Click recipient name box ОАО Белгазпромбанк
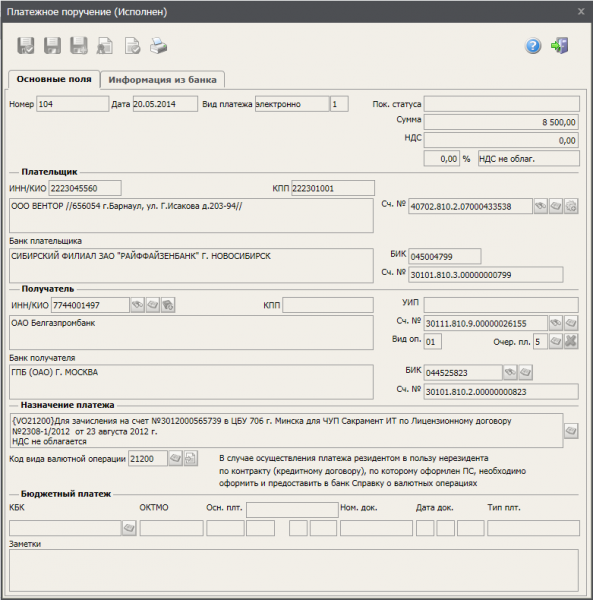This screenshot has height=600, width=593. click(x=191, y=333)
